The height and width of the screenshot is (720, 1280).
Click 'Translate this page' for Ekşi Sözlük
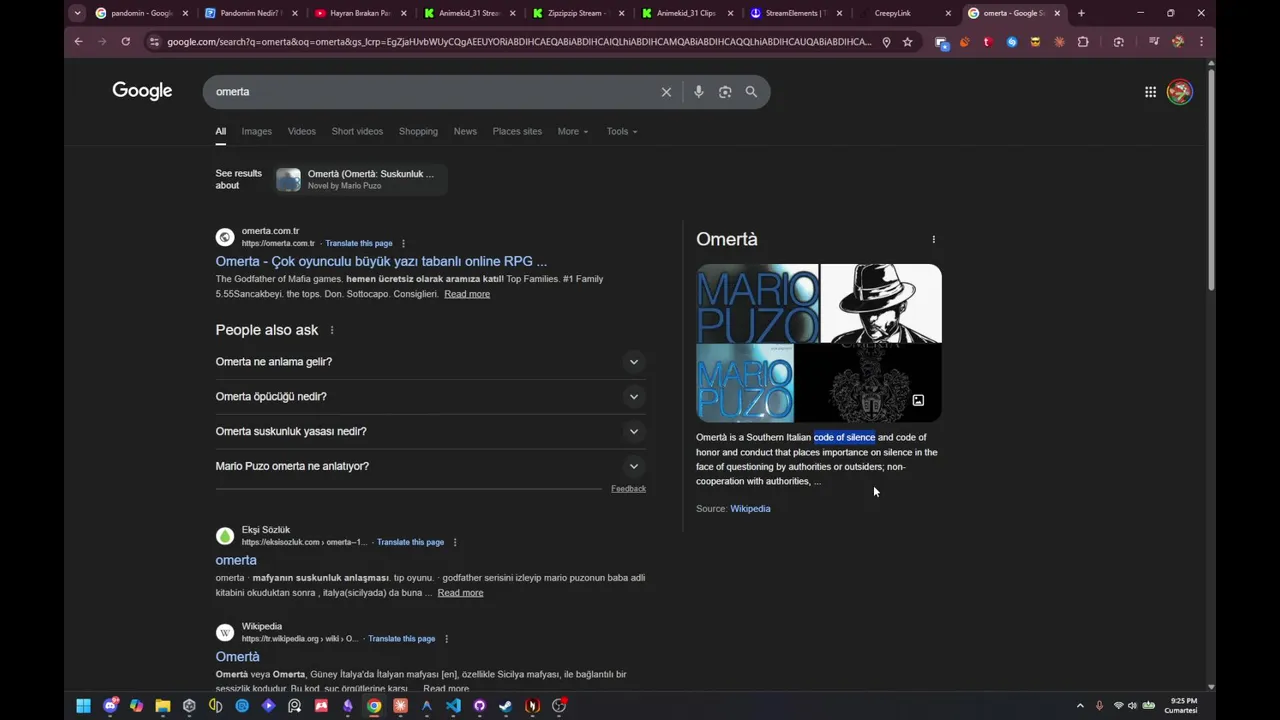tap(410, 542)
